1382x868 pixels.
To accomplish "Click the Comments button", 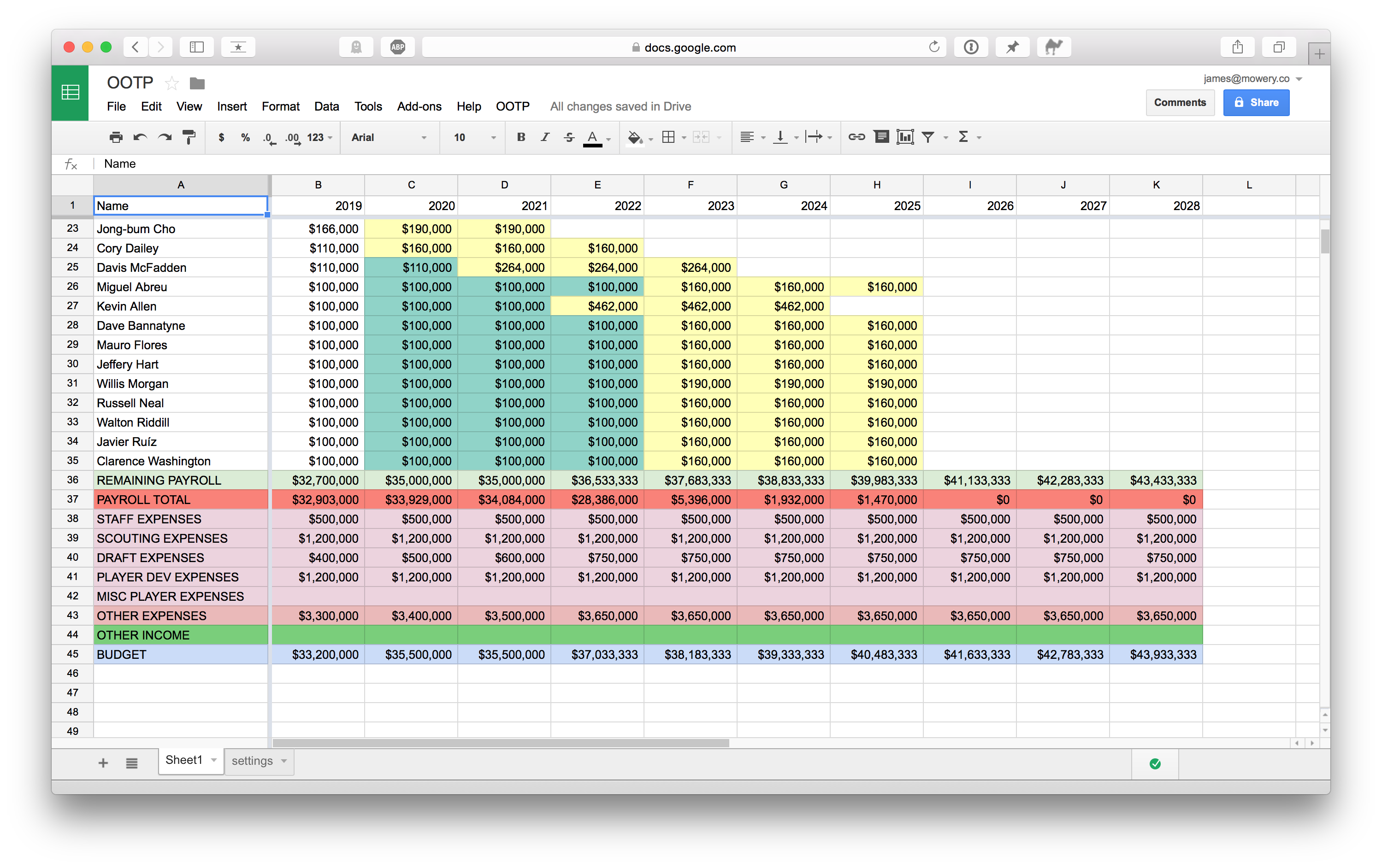I will 1179,100.
